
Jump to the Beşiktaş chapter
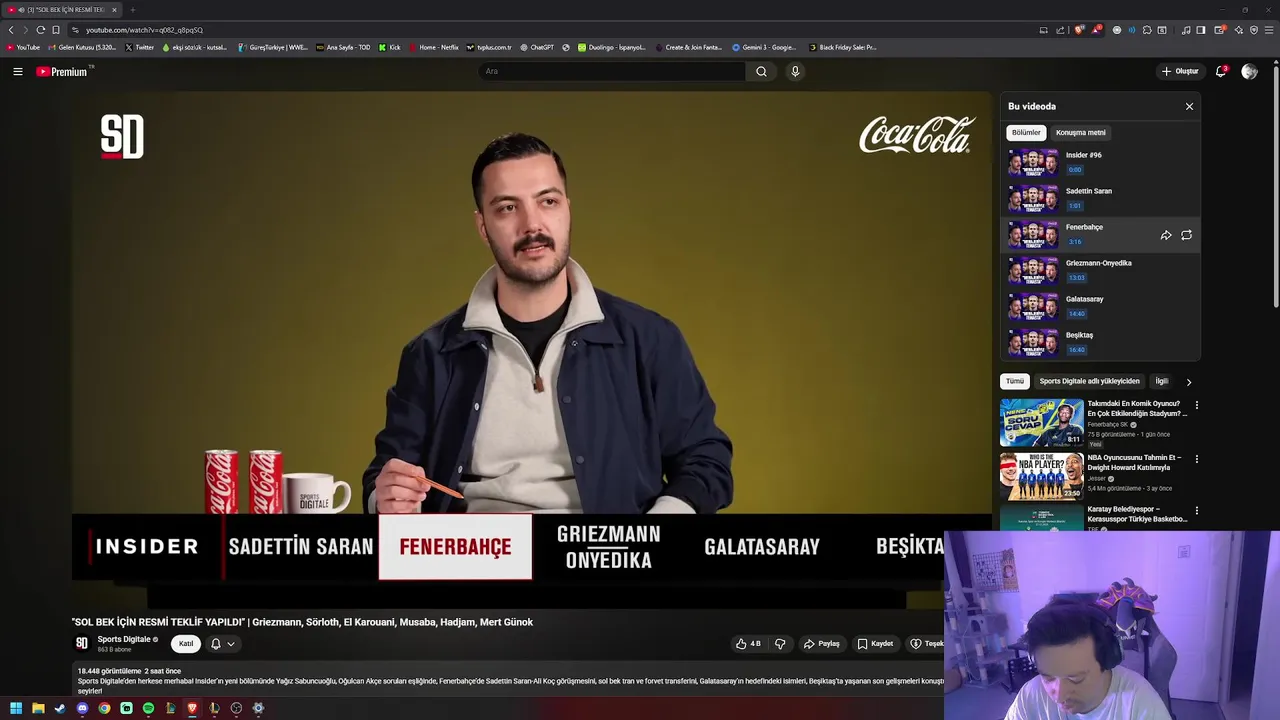(x=1100, y=343)
